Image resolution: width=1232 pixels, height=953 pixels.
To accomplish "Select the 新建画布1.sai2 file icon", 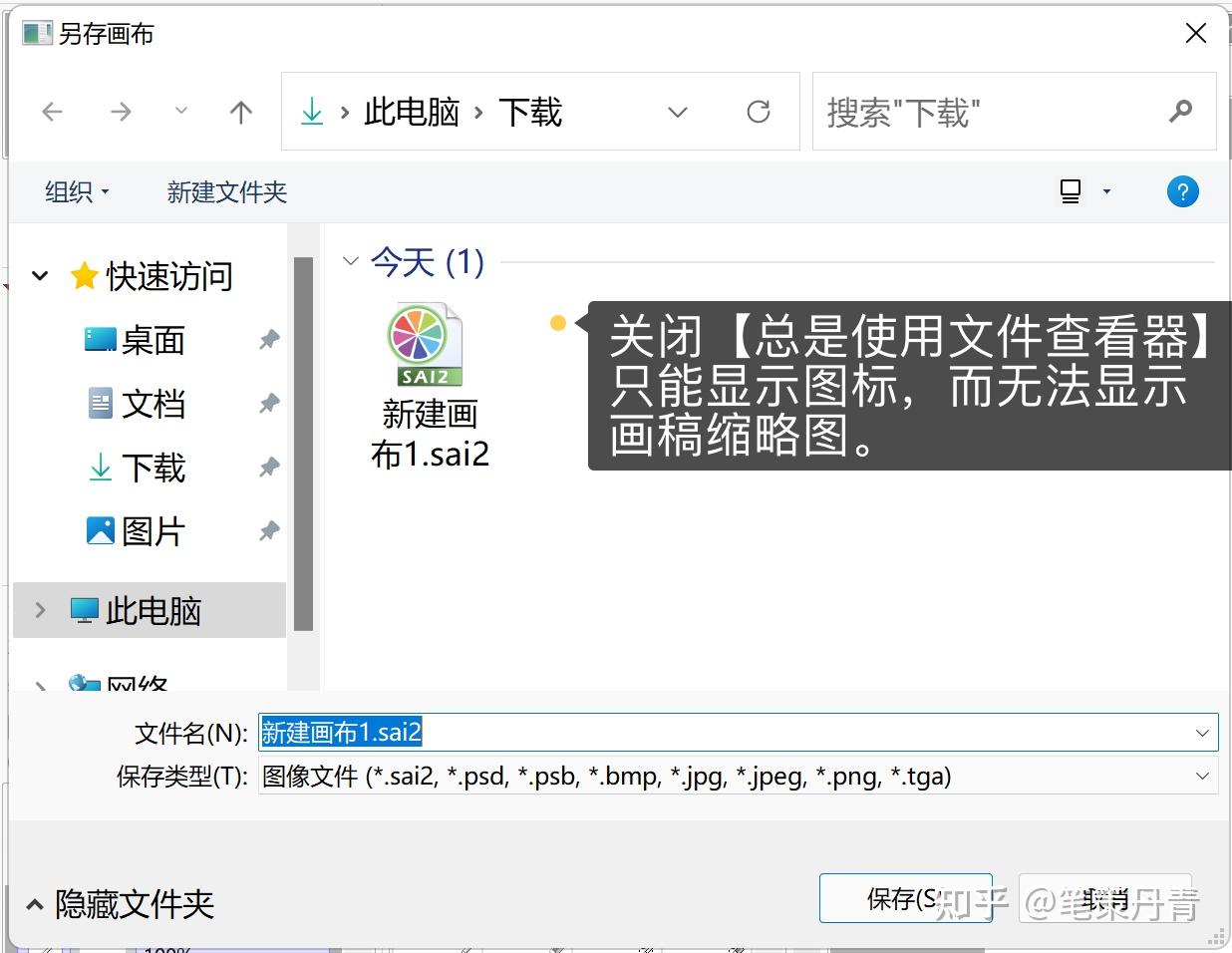I will click(427, 344).
